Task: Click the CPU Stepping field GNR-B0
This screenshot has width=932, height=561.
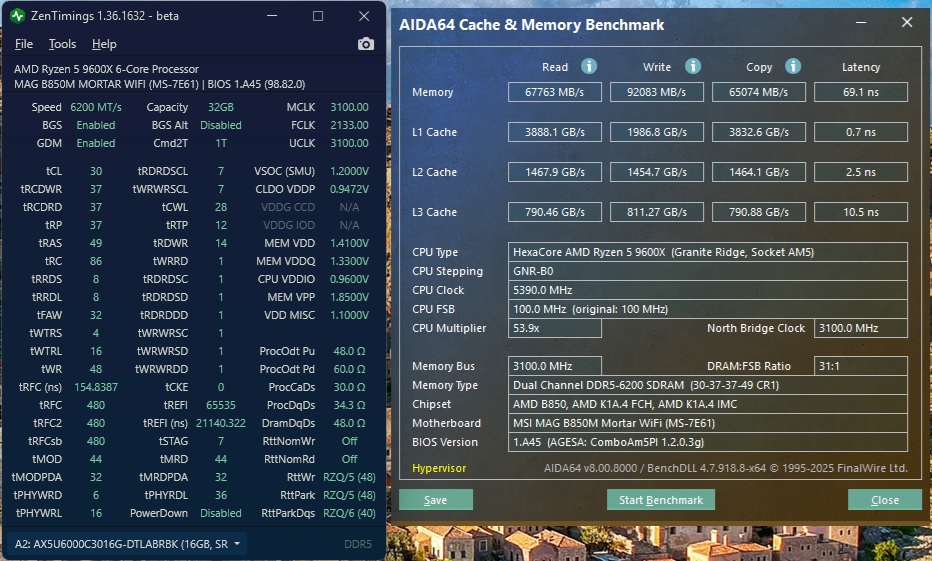Action: click(707, 271)
